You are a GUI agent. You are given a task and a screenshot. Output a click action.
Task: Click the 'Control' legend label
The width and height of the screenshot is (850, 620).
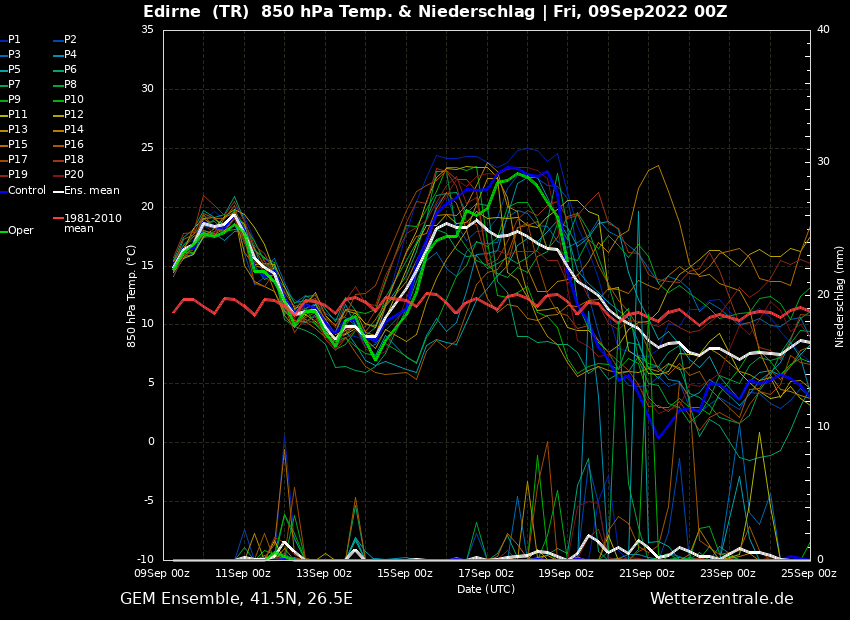[27, 190]
